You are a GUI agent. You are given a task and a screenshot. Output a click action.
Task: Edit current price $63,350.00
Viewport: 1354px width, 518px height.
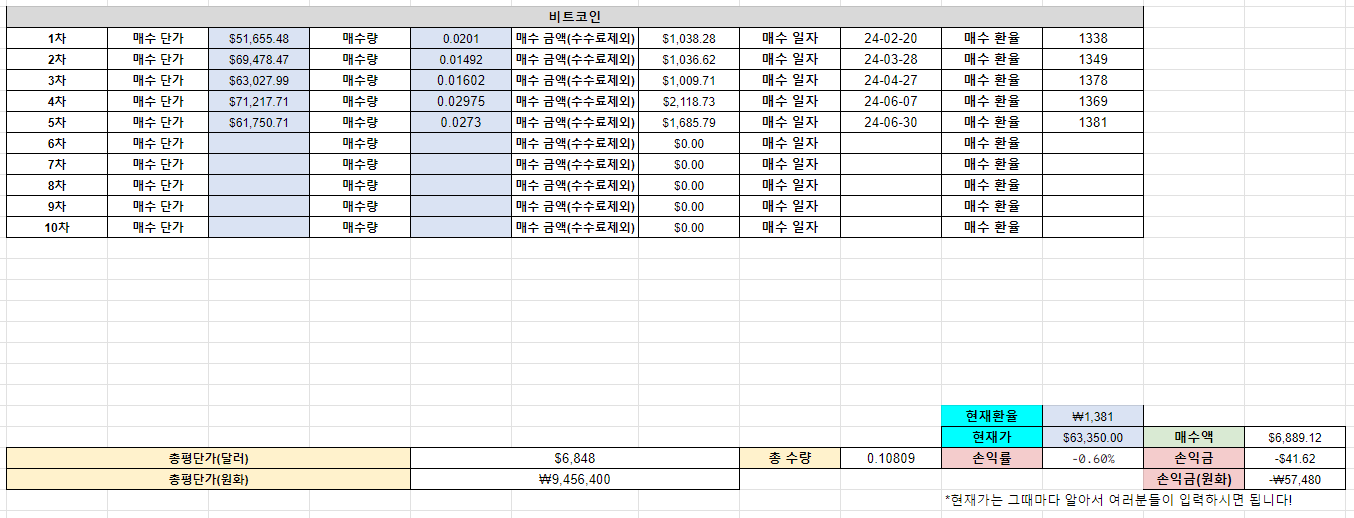[1093, 437]
